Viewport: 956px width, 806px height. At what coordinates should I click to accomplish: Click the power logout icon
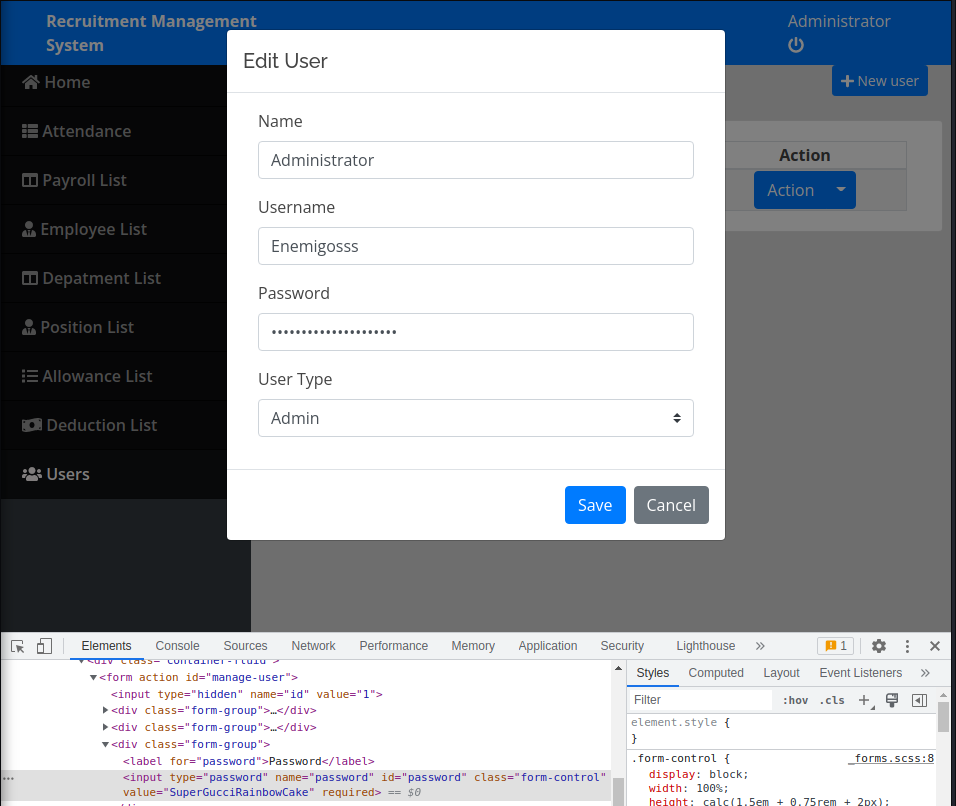click(796, 45)
